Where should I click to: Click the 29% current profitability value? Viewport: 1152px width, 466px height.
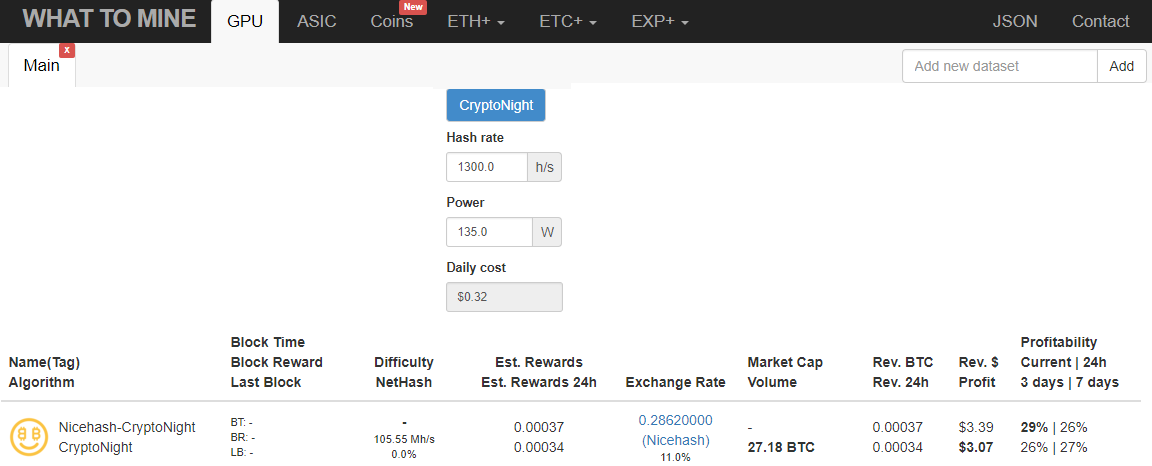pos(1034,427)
